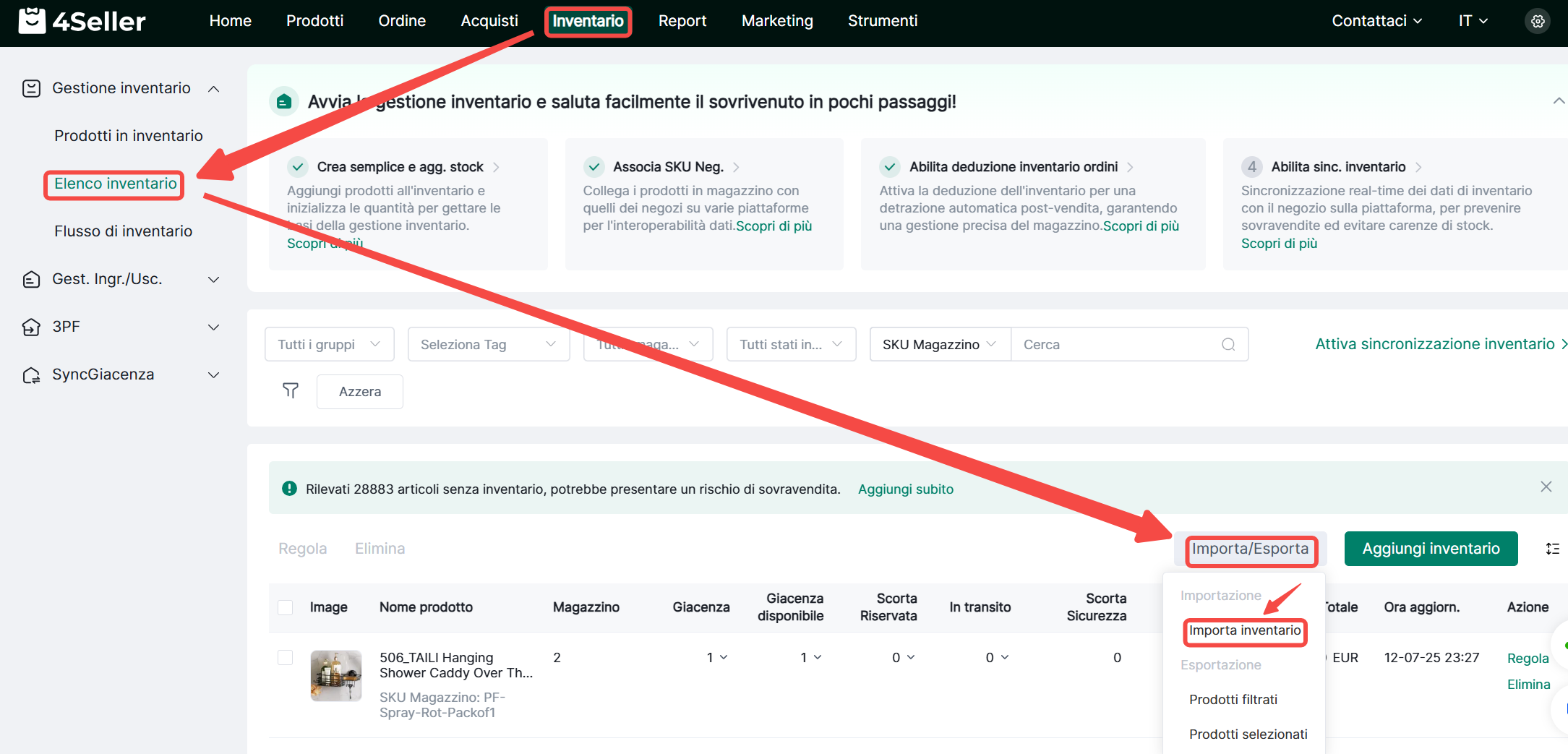Open the Report menu
Viewport: 1568px width, 754px height.
[x=682, y=21]
